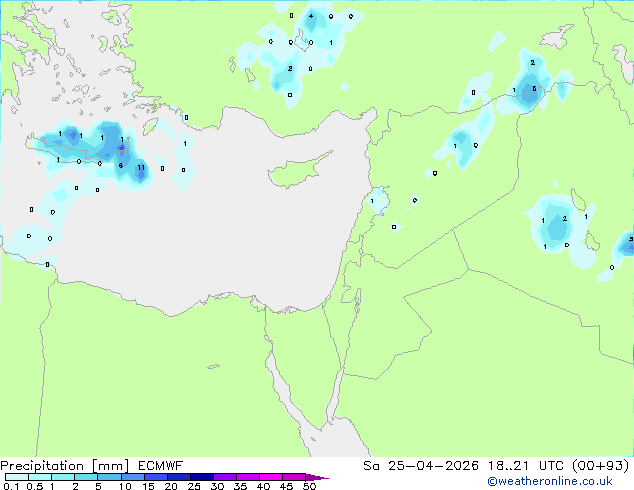Screen dimensions: 634x490
Task: Select the 5–10 mm legend color box
Action: (109, 477)
